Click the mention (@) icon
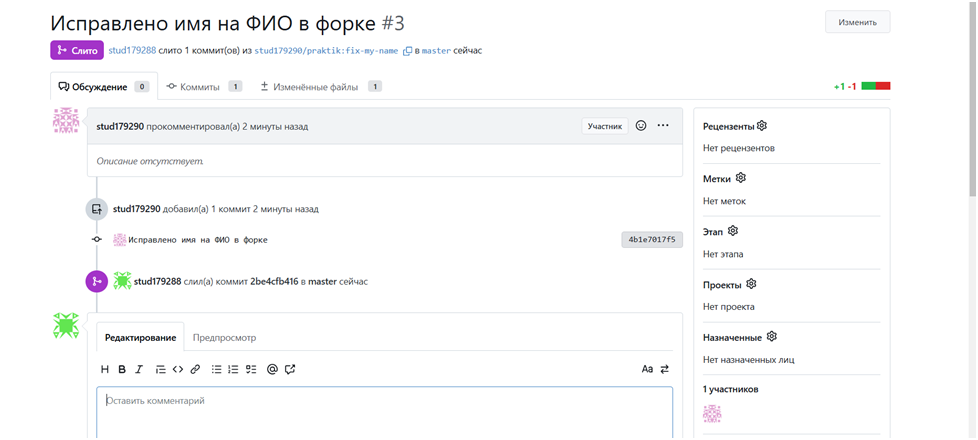 [x=272, y=369]
